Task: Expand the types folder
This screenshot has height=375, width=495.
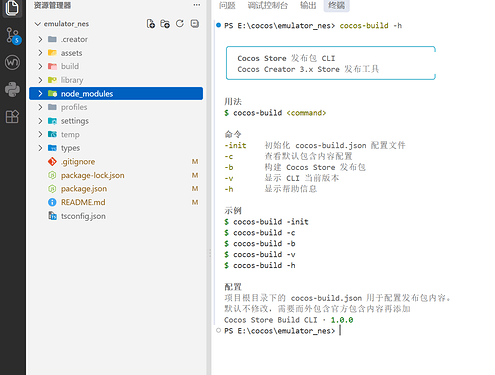Action: (40, 148)
